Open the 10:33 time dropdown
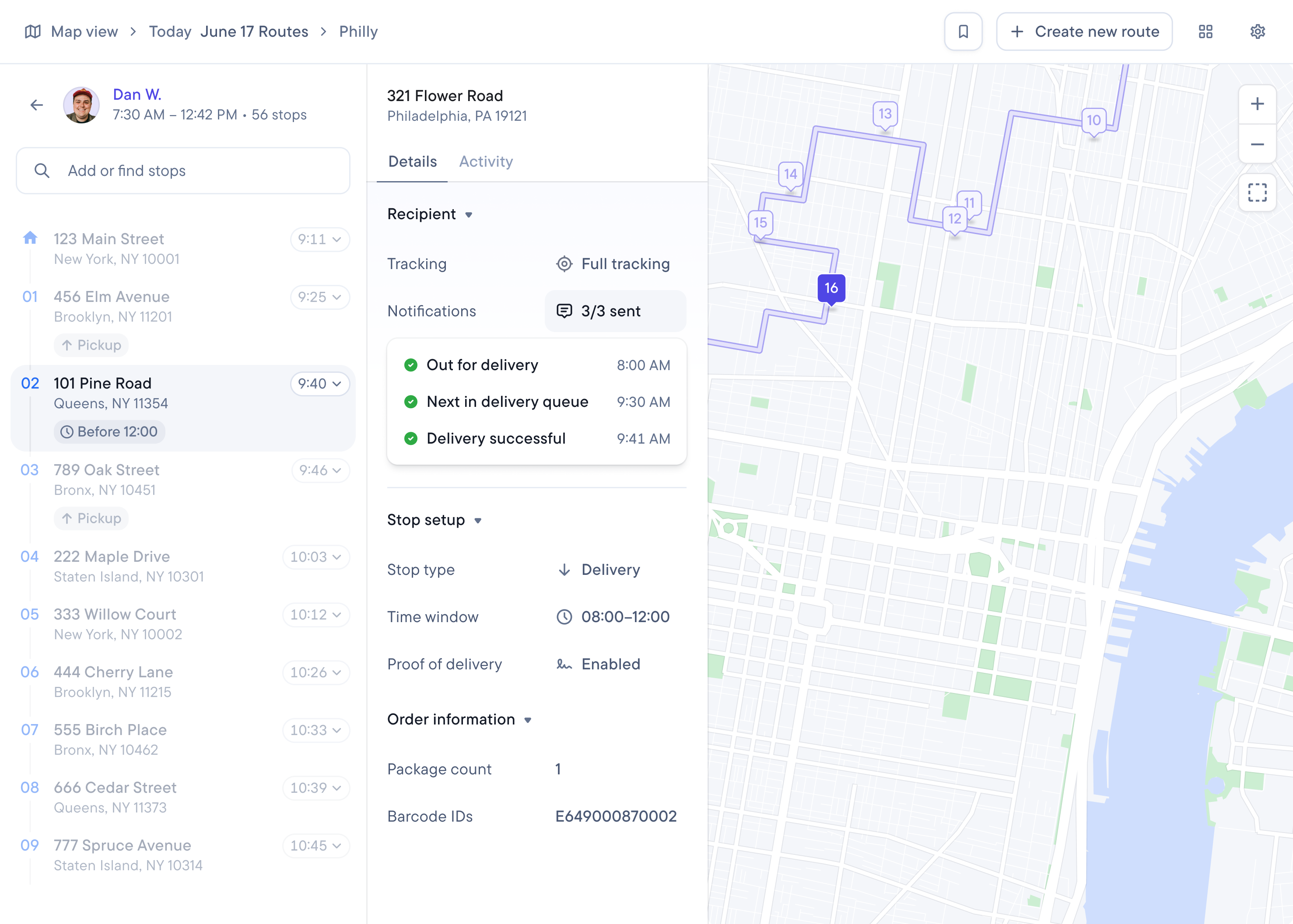The height and width of the screenshot is (924, 1293). pyautogui.click(x=316, y=731)
